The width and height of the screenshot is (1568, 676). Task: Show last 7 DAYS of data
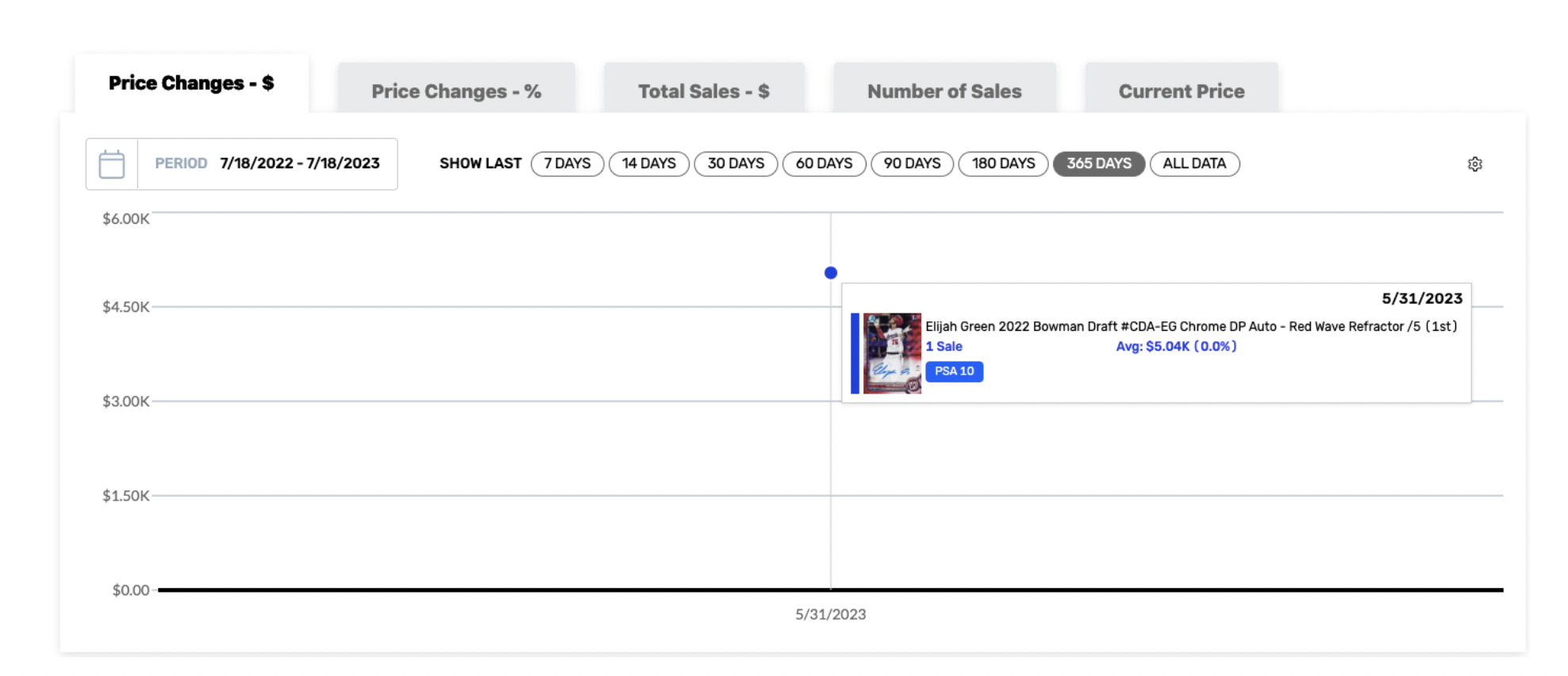pyautogui.click(x=567, y=163)
